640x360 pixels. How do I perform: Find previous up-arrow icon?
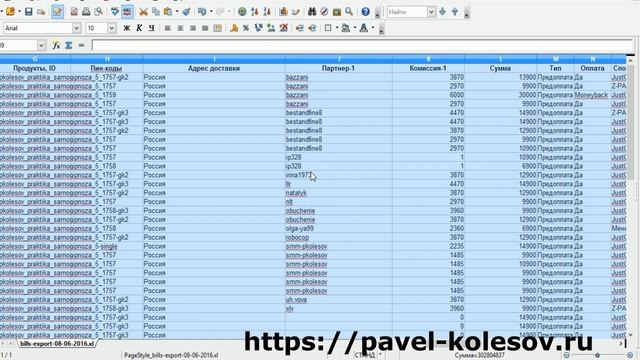click(455, 12)
